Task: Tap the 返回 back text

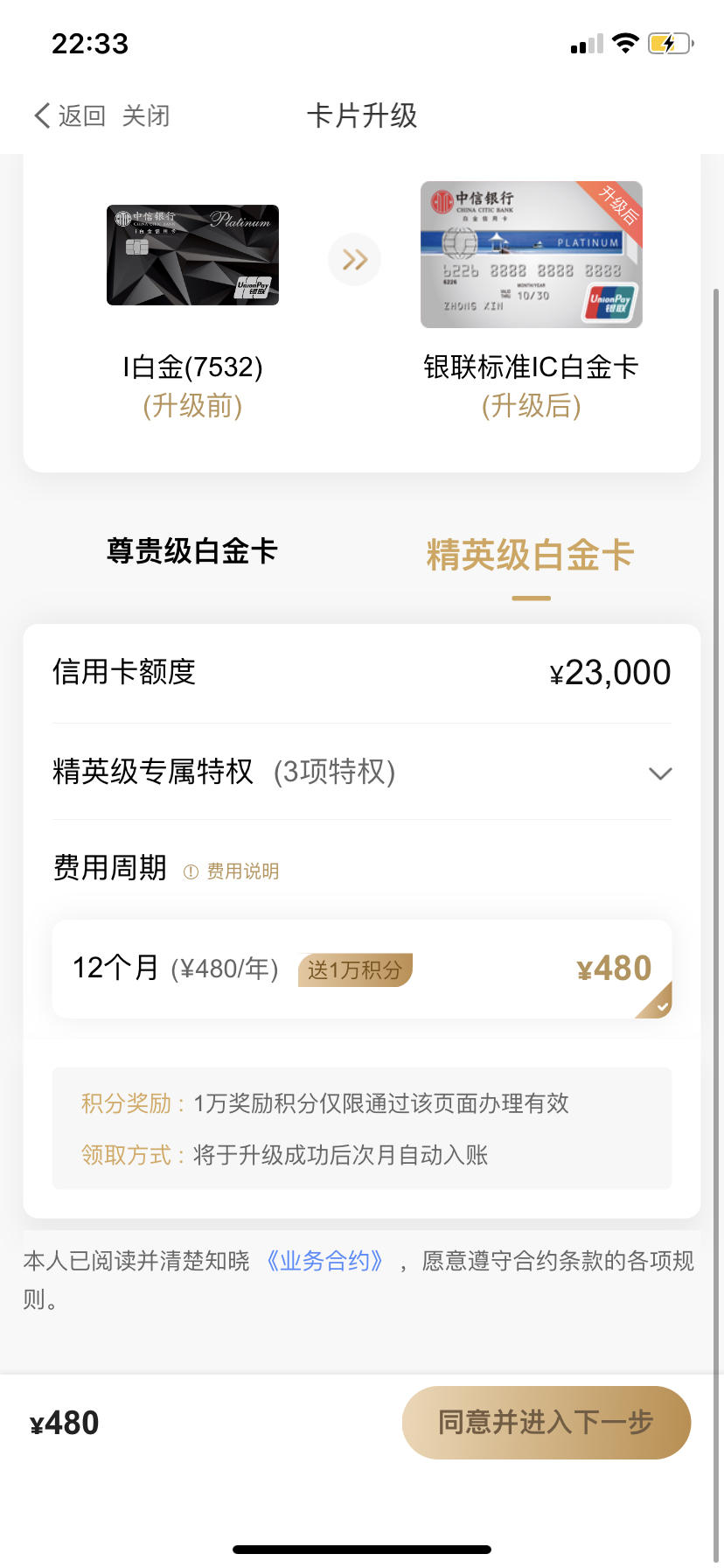Action: point(82,115)
